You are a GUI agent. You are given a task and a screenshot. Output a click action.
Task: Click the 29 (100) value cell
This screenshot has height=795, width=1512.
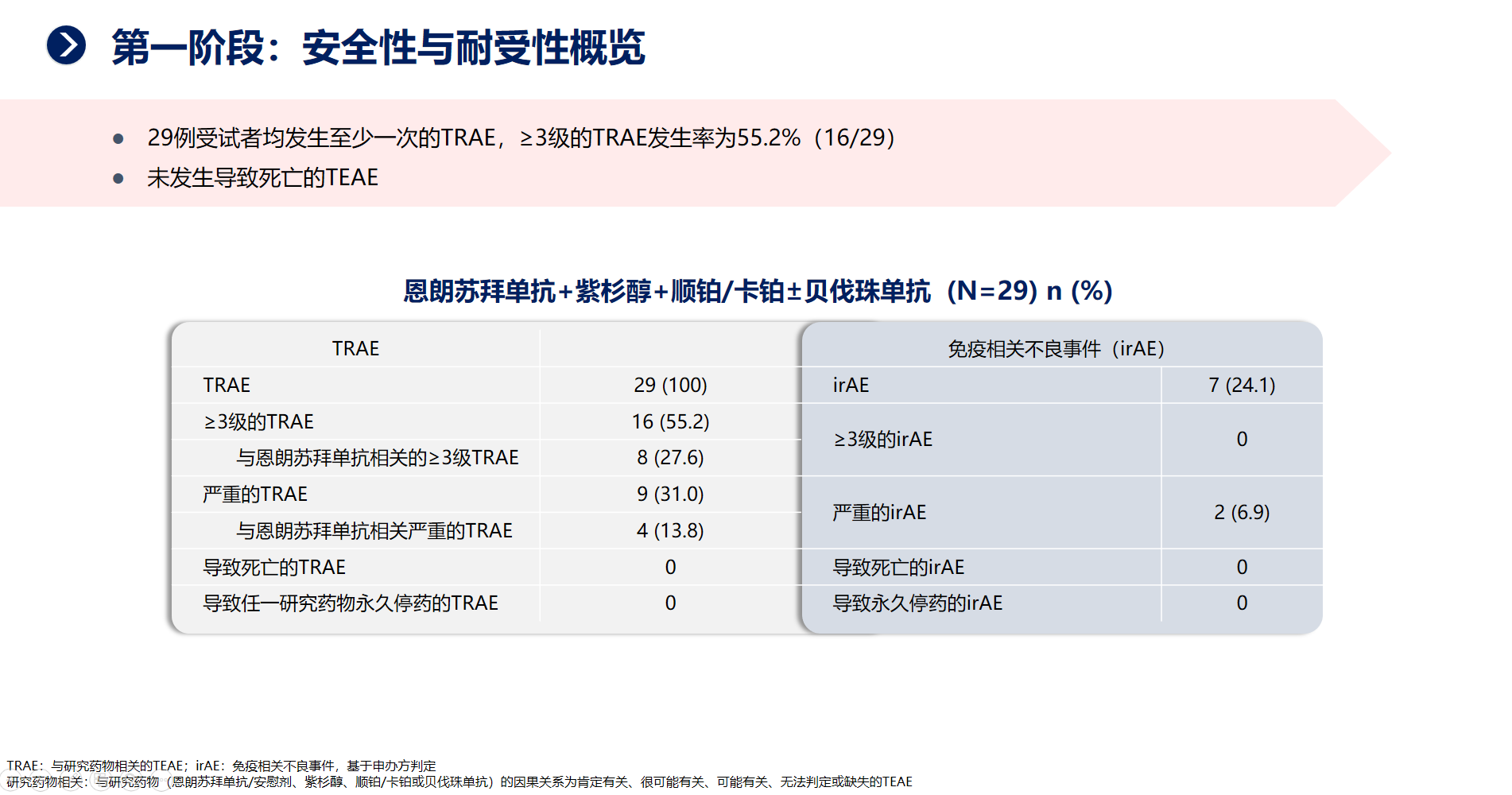click(670, 385)
